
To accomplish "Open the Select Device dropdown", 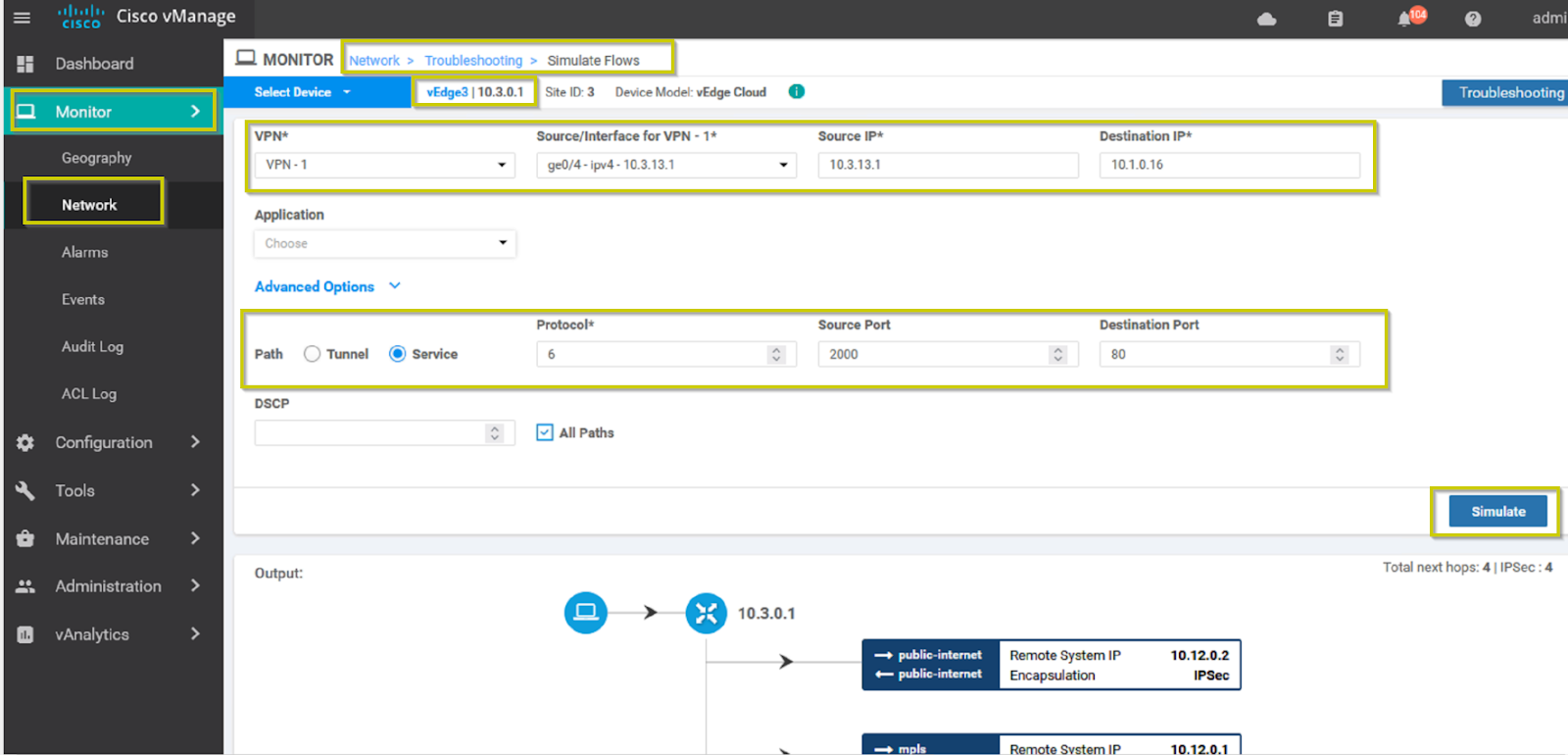I will tap(302, 92).
